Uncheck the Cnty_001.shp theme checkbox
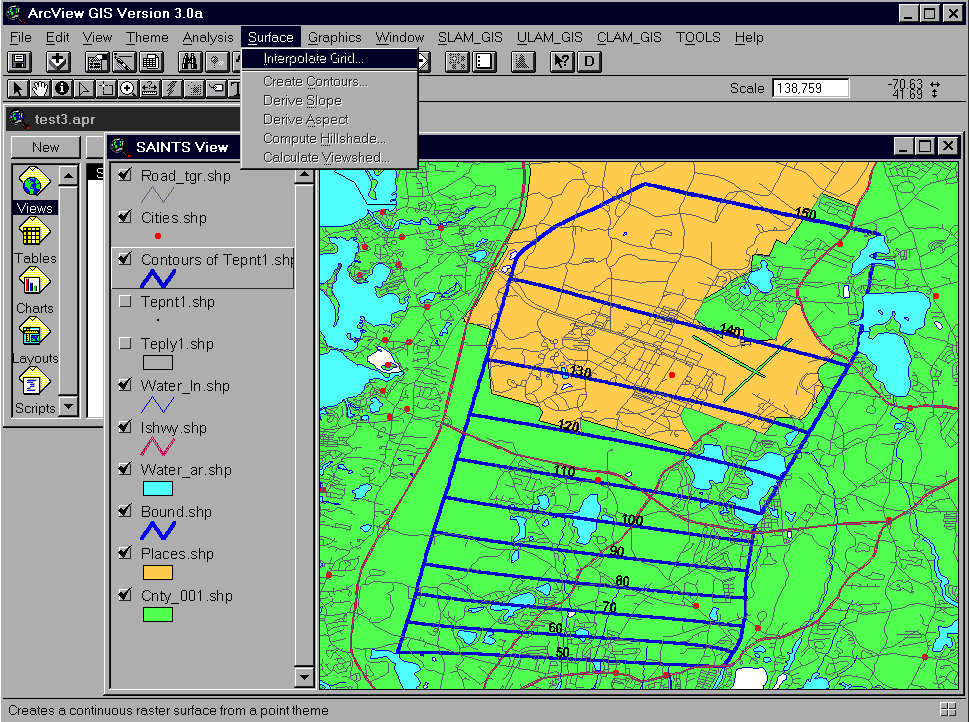 [125, 595]
